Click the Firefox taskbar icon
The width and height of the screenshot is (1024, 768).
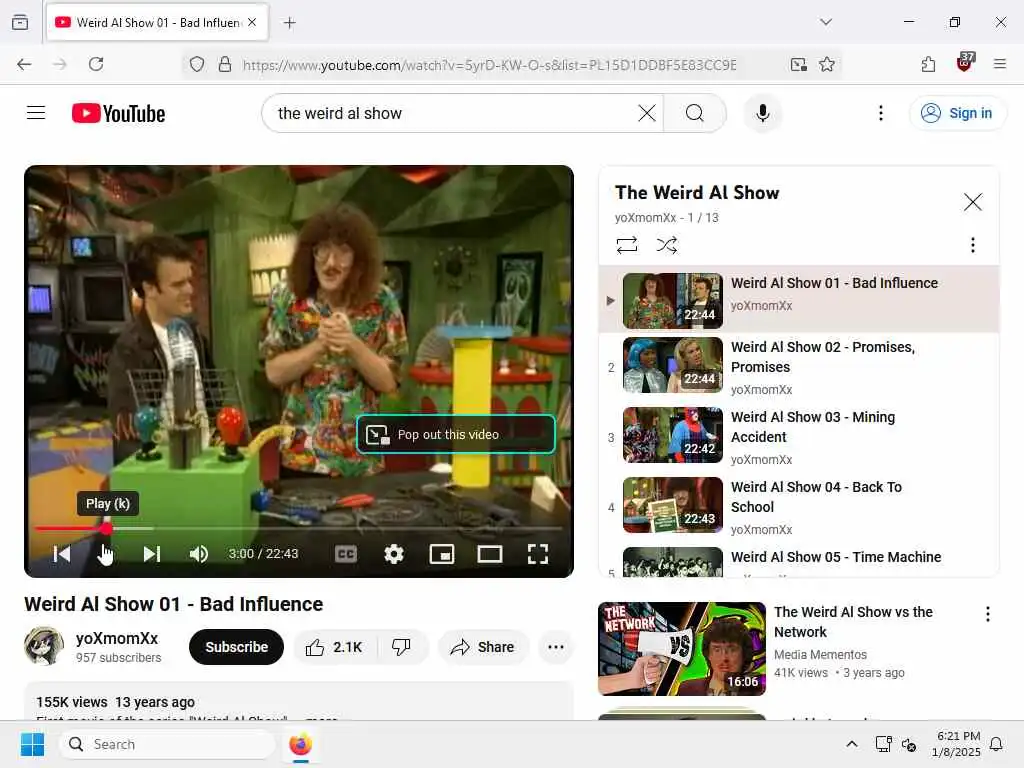coord(300,744)
